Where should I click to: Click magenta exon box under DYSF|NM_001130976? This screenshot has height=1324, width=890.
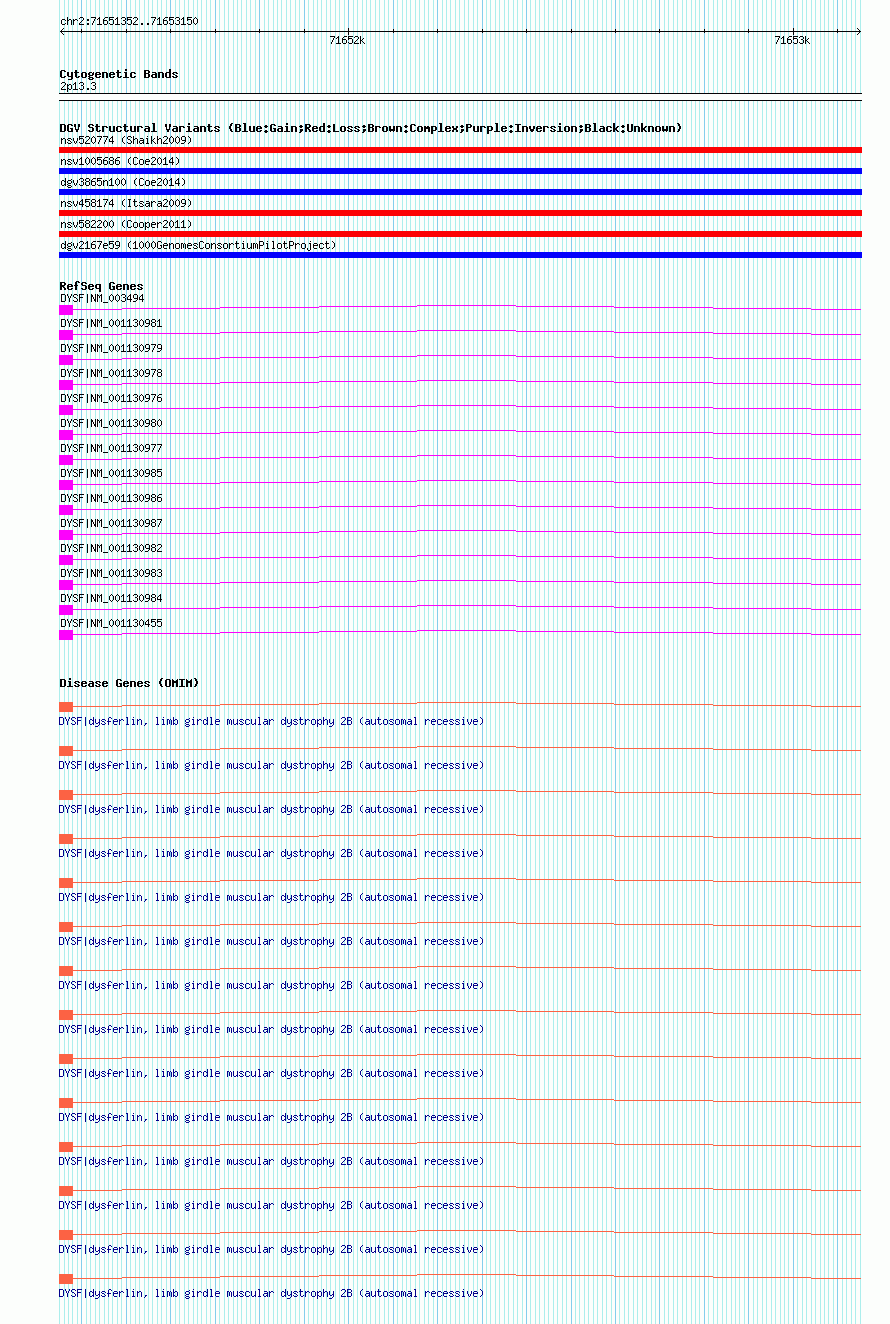pyautogui.click(x=66, y=410)
